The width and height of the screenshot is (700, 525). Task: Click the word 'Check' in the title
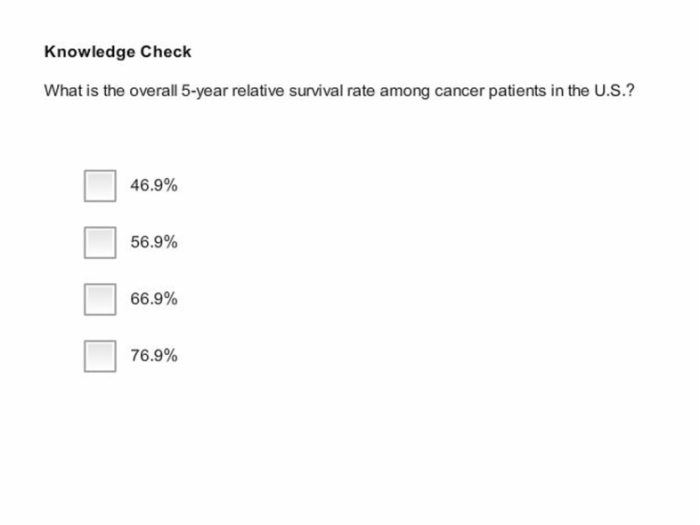(166, 52)
